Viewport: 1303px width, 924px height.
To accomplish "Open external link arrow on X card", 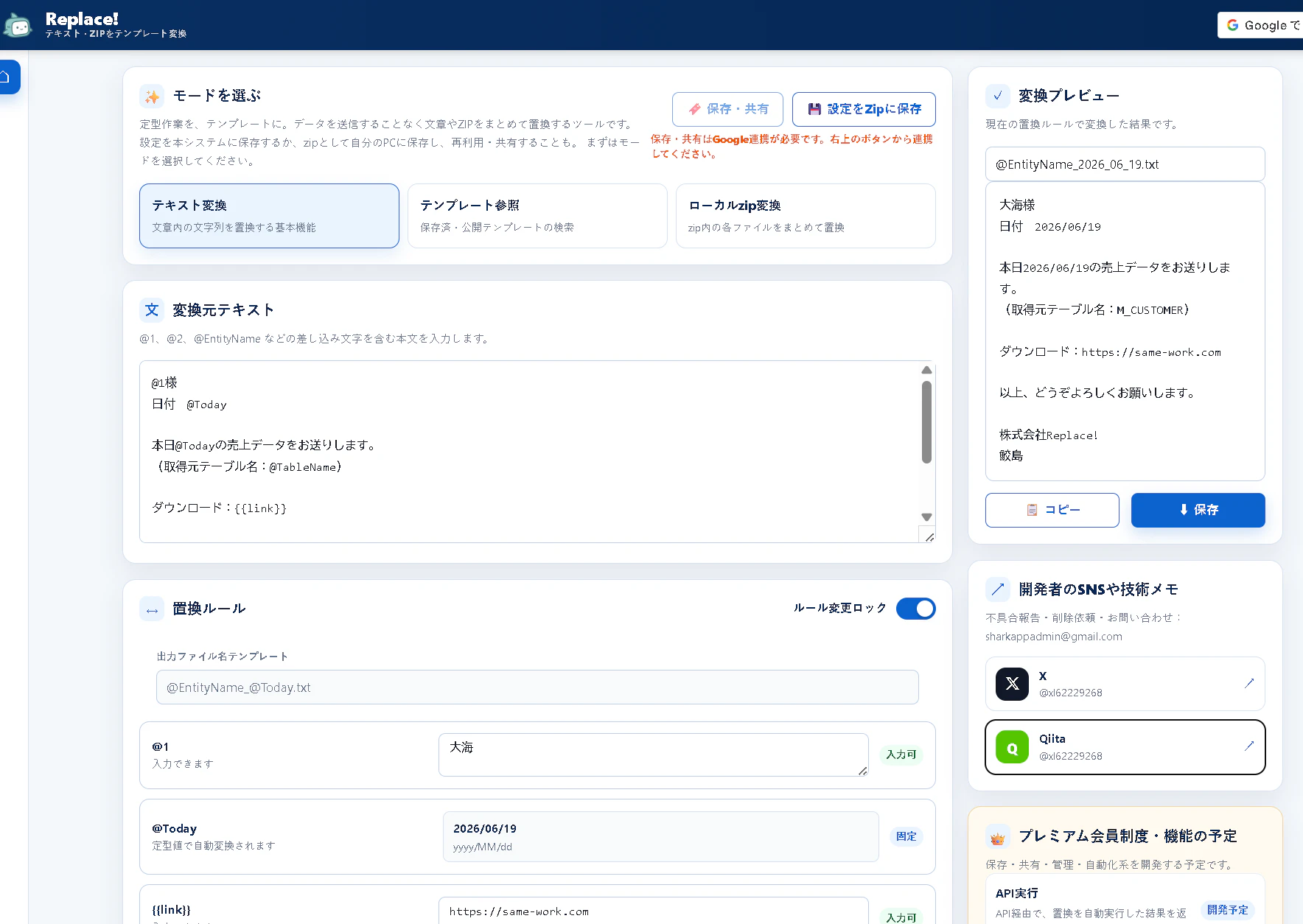I will coord(1249,683).
